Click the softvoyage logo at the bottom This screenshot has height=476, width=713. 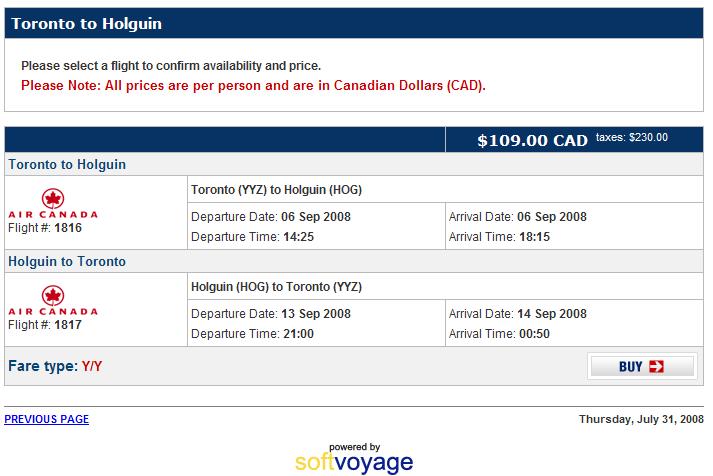pyautogui.click(x=354, y=459)
